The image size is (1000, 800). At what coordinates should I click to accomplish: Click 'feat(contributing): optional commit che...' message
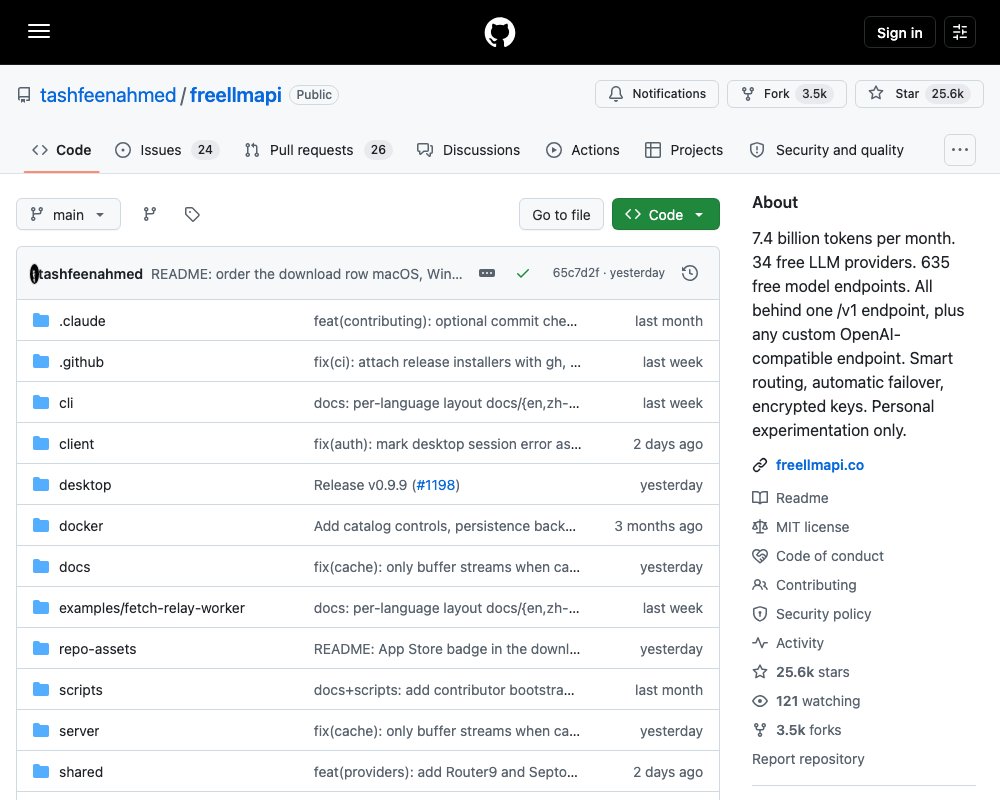click(x=445, y=321)
